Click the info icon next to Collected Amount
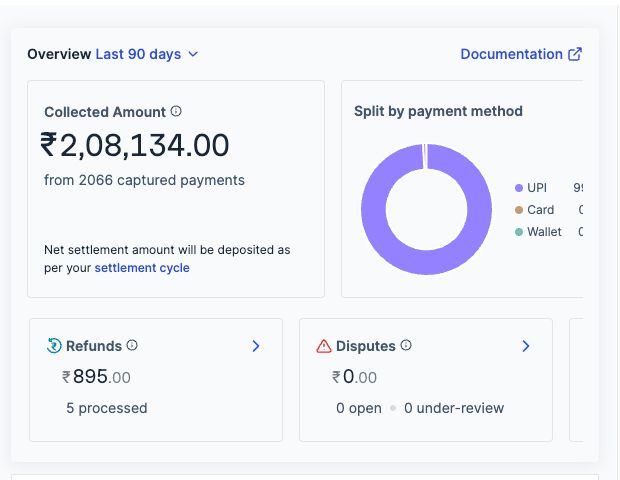The image size is (620, 480). pyautogui.click(x=176, y=112)
